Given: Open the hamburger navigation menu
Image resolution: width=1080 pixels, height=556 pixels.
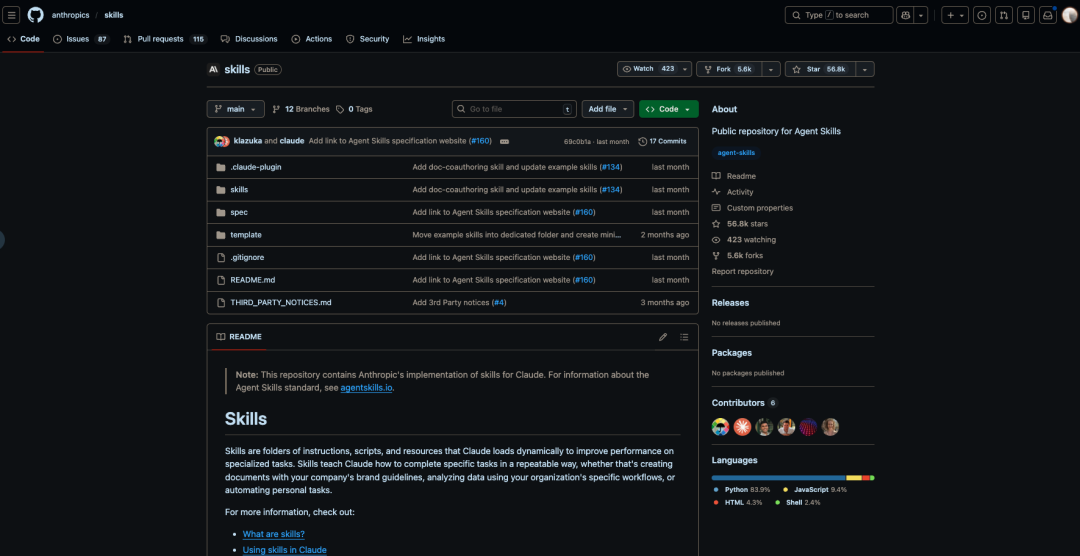Looking at the screenshot, I should pos(12,15).
